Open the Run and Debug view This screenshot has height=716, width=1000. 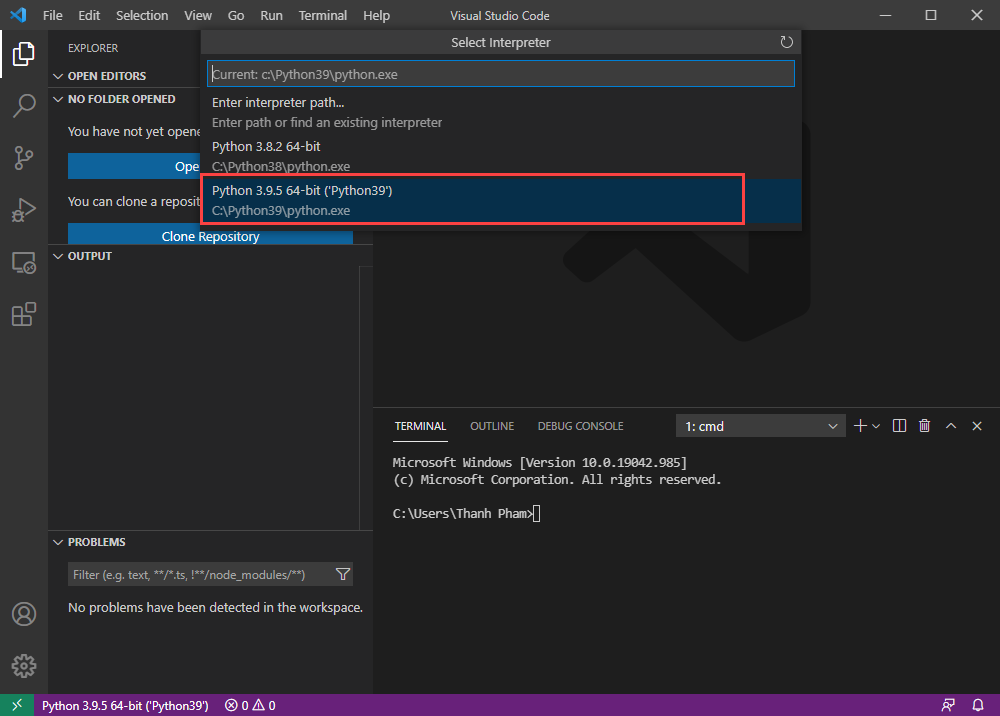(x=24, y=210)
